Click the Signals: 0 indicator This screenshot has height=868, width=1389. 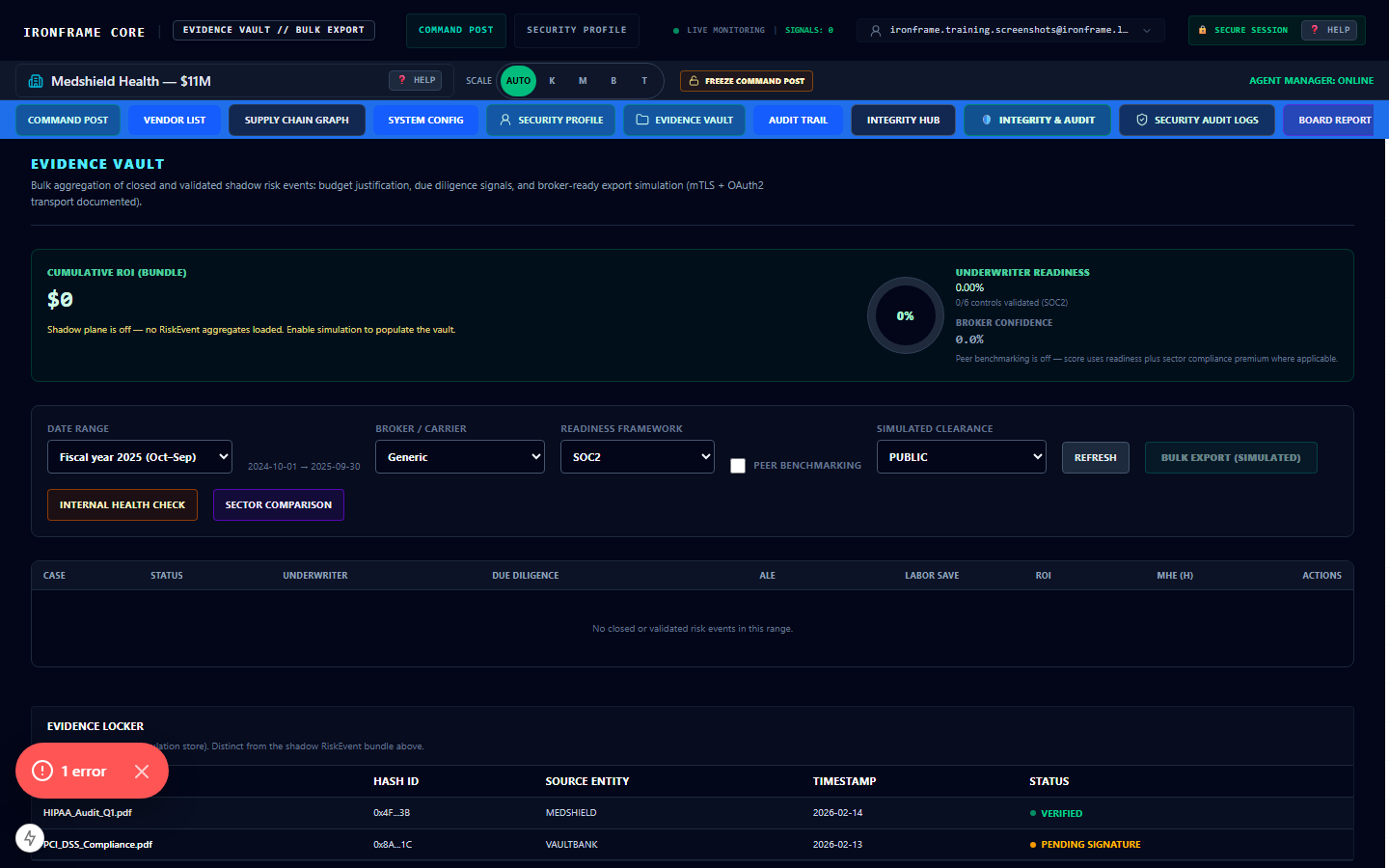(809, 31)
